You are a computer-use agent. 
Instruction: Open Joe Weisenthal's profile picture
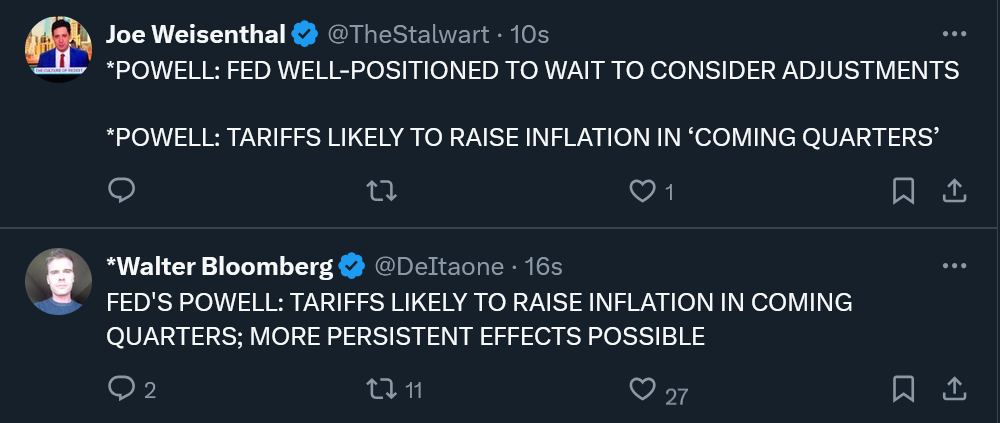[58, 49]
